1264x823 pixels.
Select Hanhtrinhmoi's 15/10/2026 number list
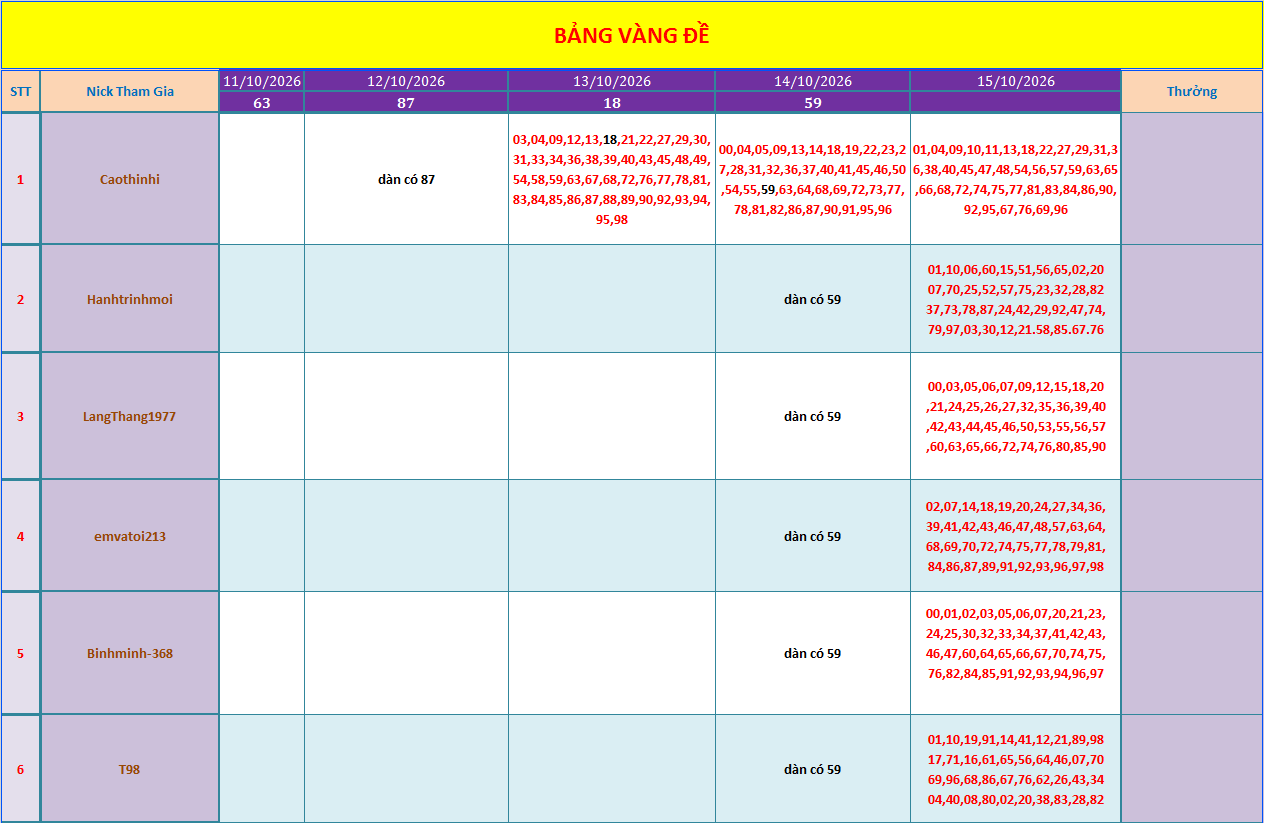pyautogui.click(x=1016, y=299)
